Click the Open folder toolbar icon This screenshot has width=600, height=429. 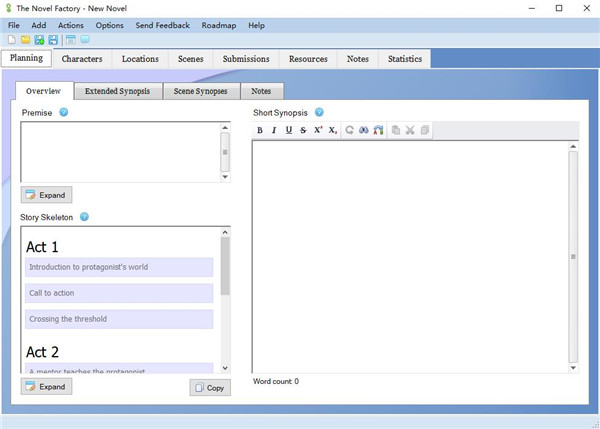(25, 40)
